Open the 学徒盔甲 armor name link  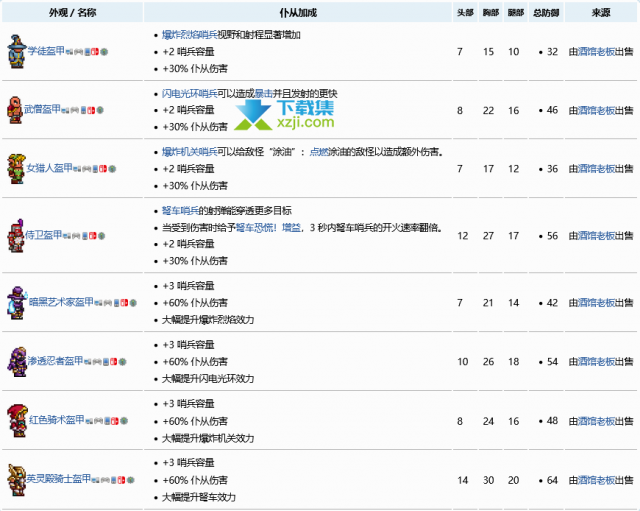pyautogui.click(x=46, y=50)
